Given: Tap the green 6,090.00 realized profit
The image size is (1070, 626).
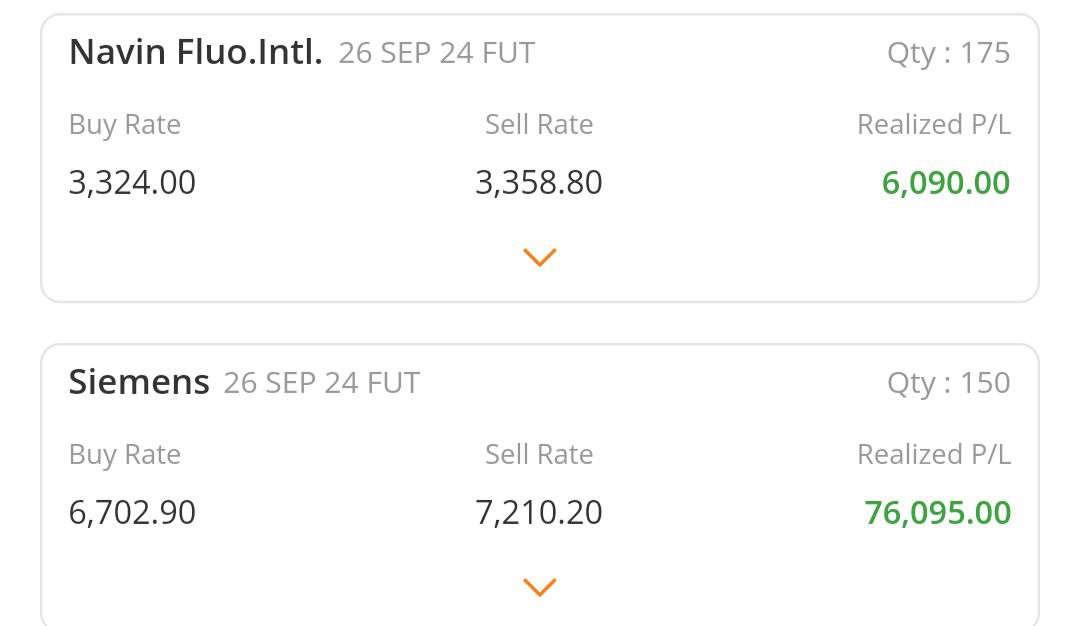Looking at the screenshot, I should point(945,183).
